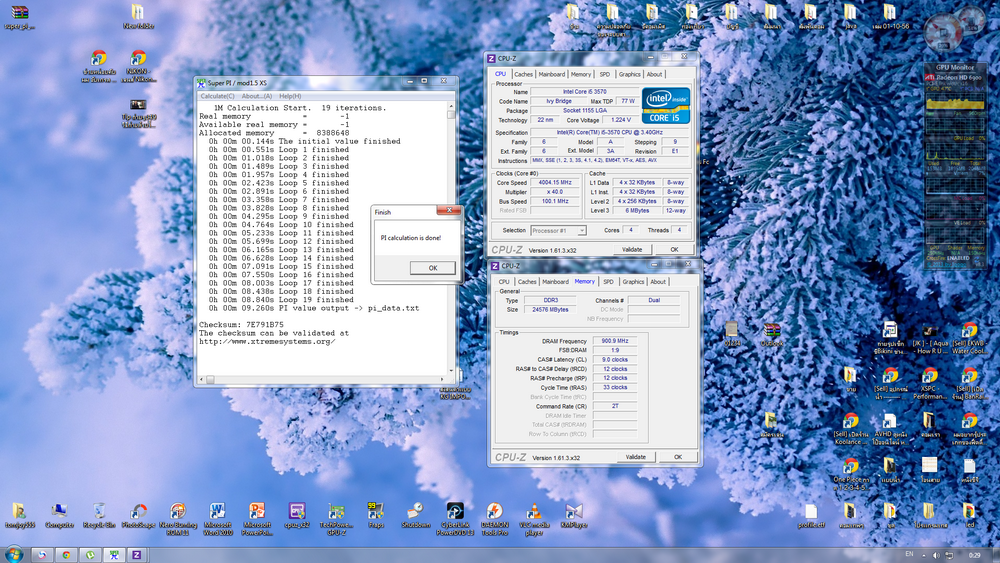Click OK button in upper CPU-Z window
The width and height of the screenshot is (1000, 563).
(x=674, y=249)
